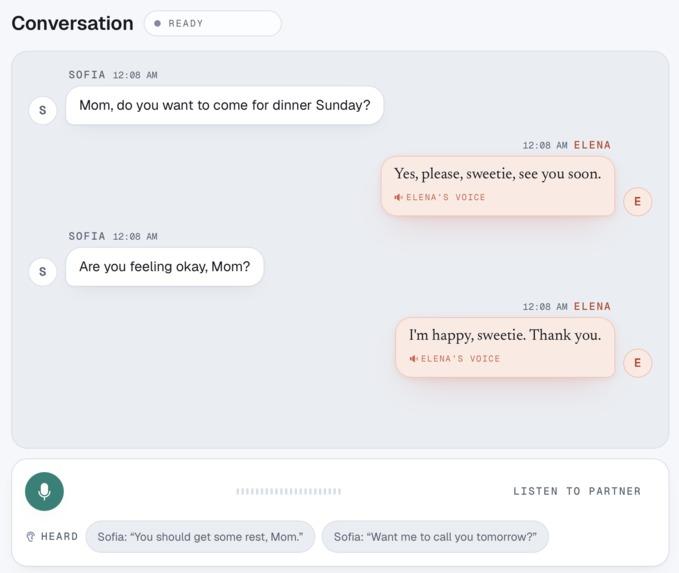This screenshot has width=679, height=573.
Task: Click the audio waveform level indicator
Action: coord(288,491)
